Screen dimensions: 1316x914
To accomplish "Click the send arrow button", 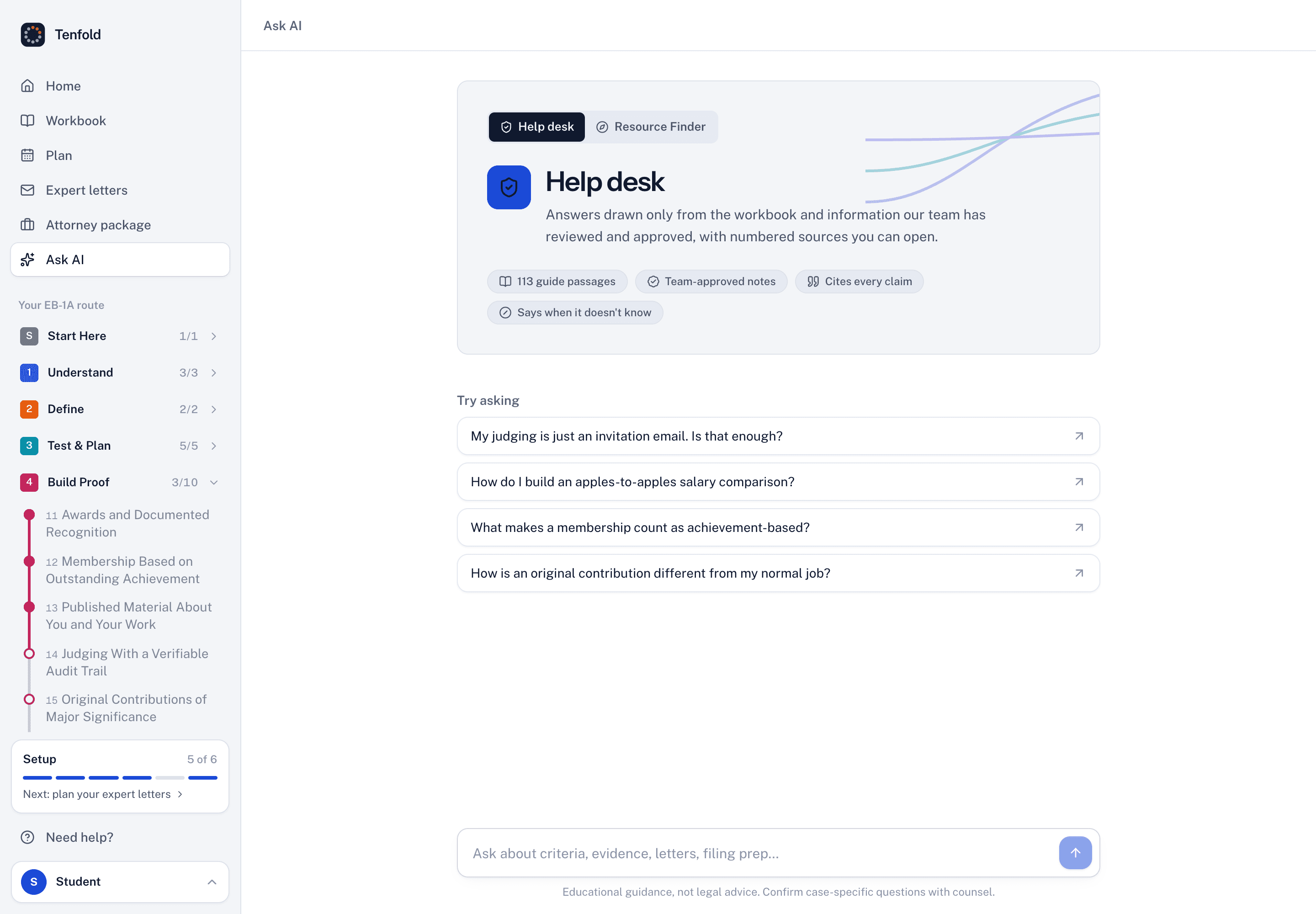I will tap(1075, 853).
